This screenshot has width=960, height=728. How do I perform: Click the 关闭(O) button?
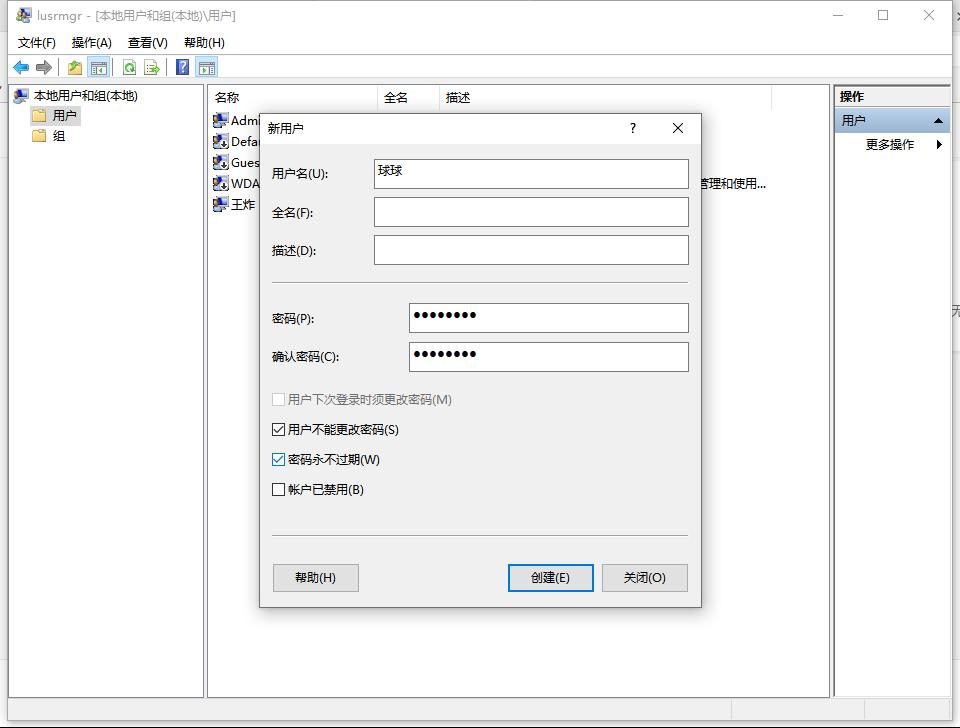[645, 577]
